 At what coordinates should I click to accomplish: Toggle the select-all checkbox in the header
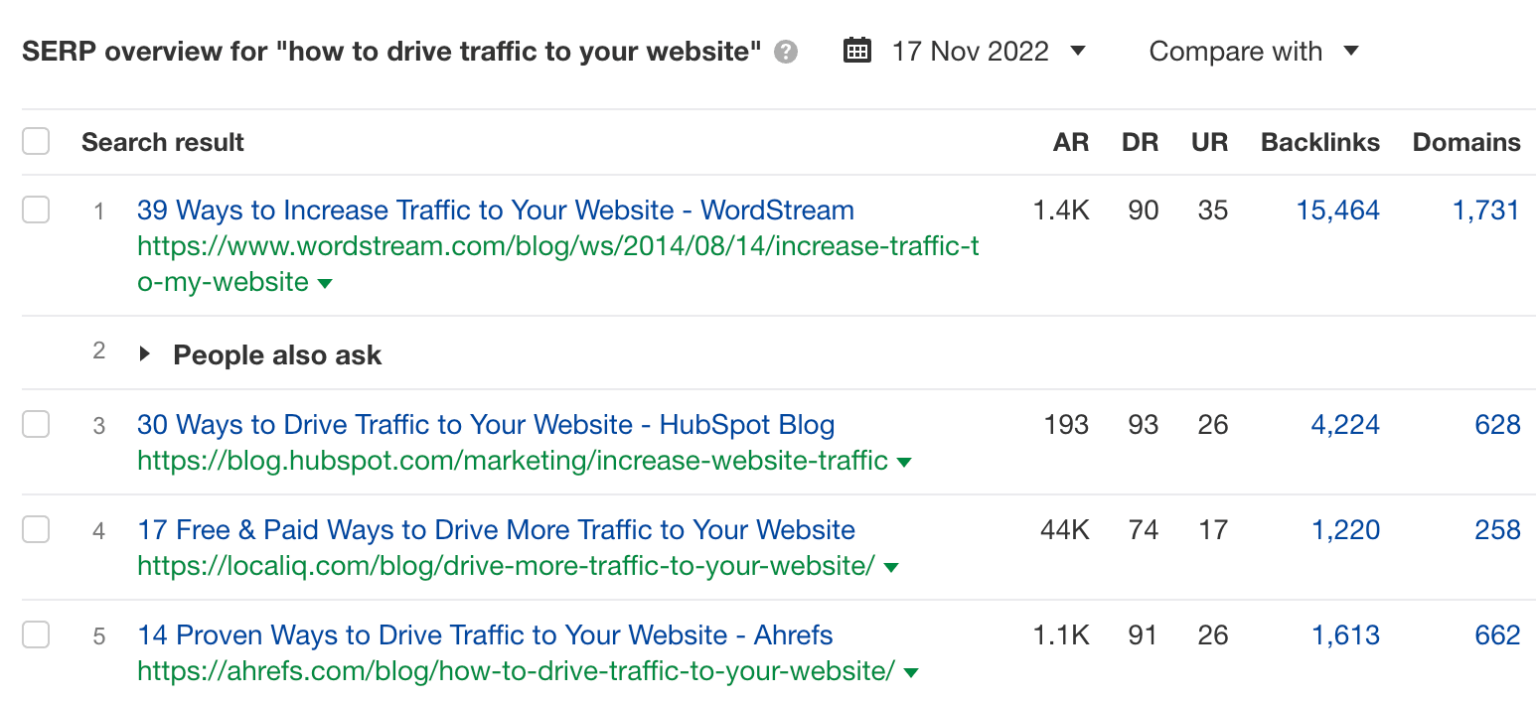click(x=35, y=141)
